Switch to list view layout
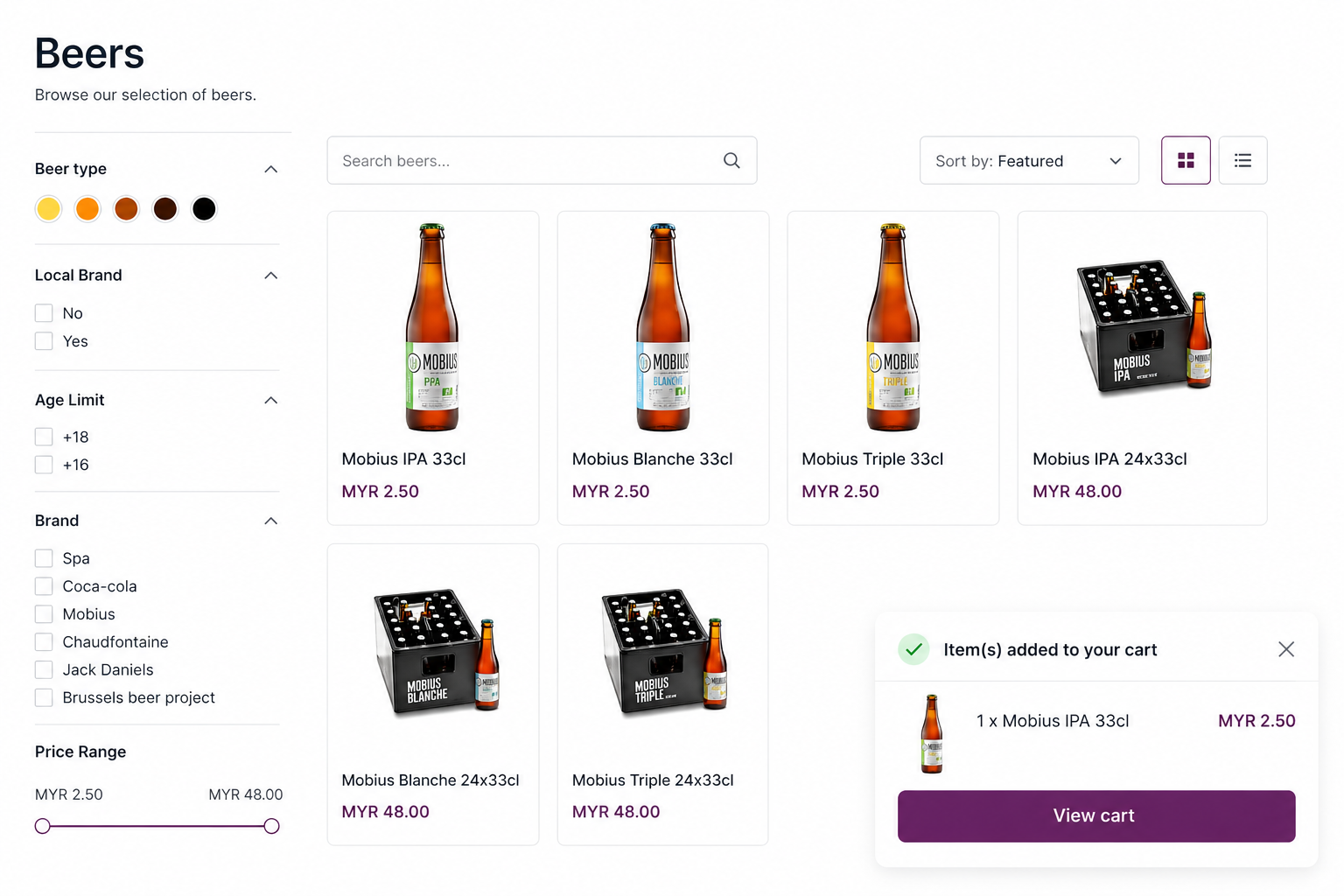This screenshot has width=1344, height=896. pos(1242,160)
